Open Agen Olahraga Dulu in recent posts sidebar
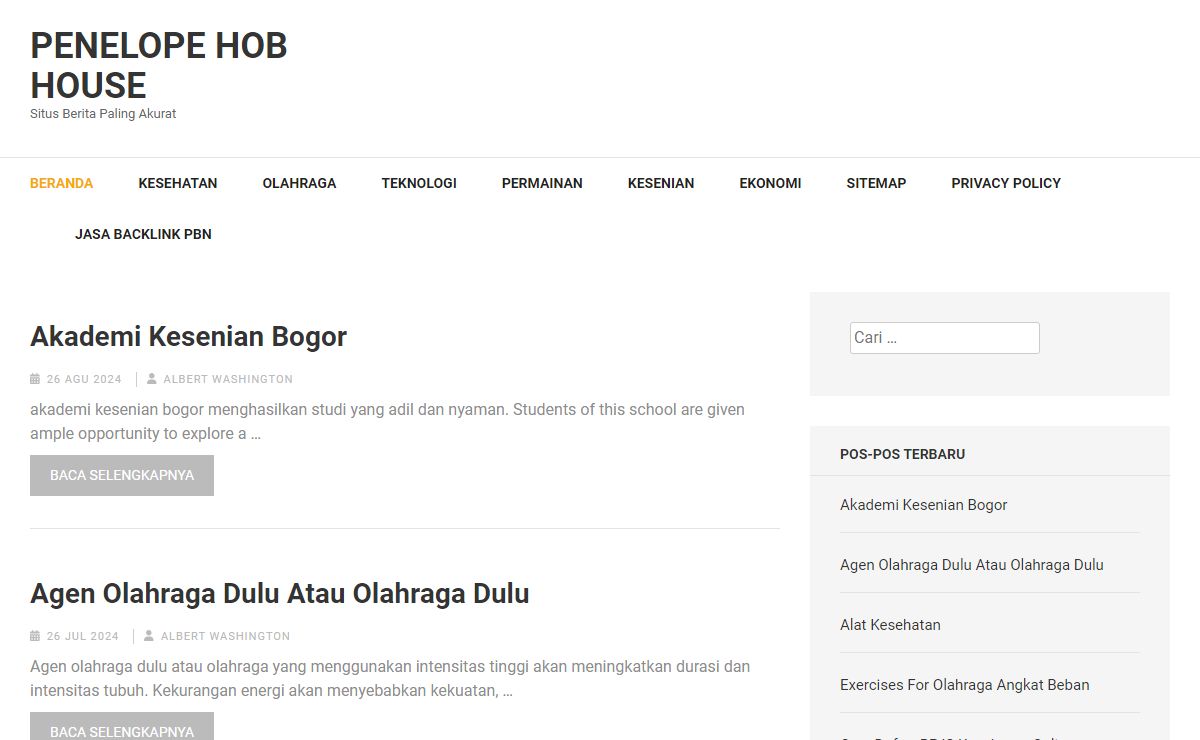 click(x=972, y=565)
